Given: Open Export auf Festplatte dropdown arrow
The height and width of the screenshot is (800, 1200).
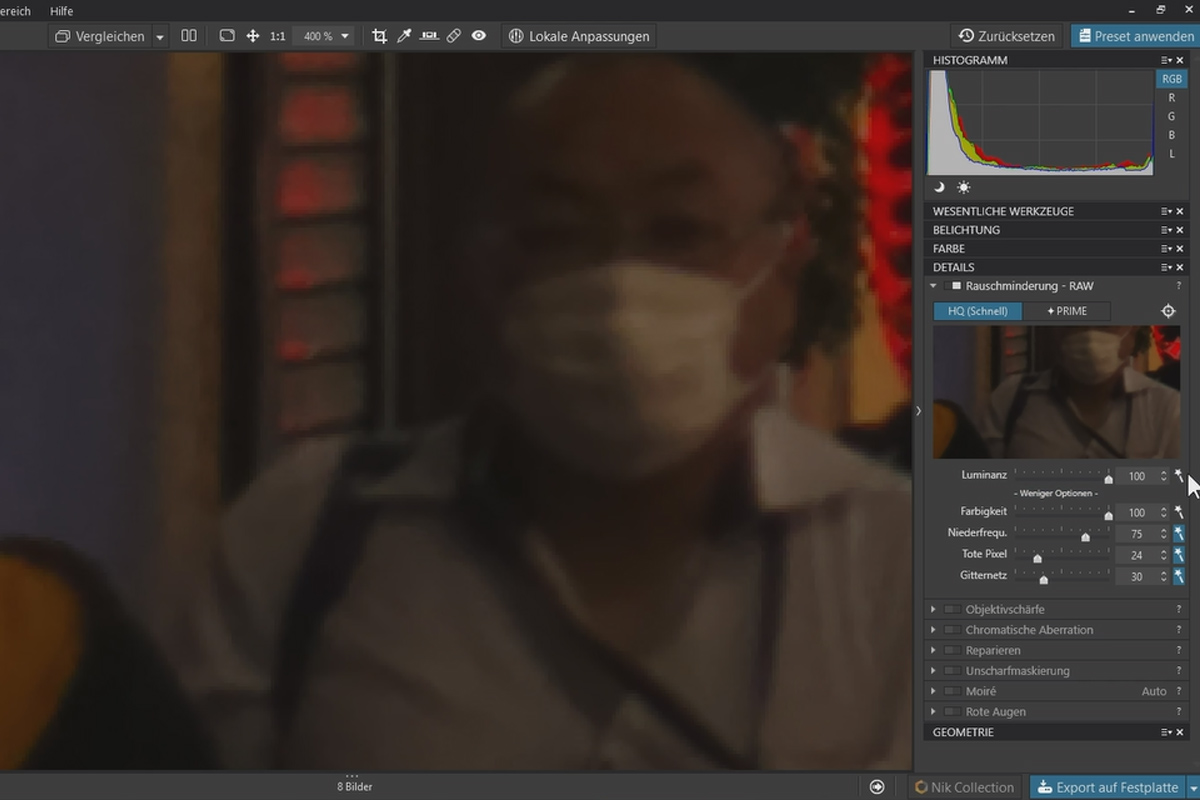Looking at the screenshot, I should click(1192, 787).
